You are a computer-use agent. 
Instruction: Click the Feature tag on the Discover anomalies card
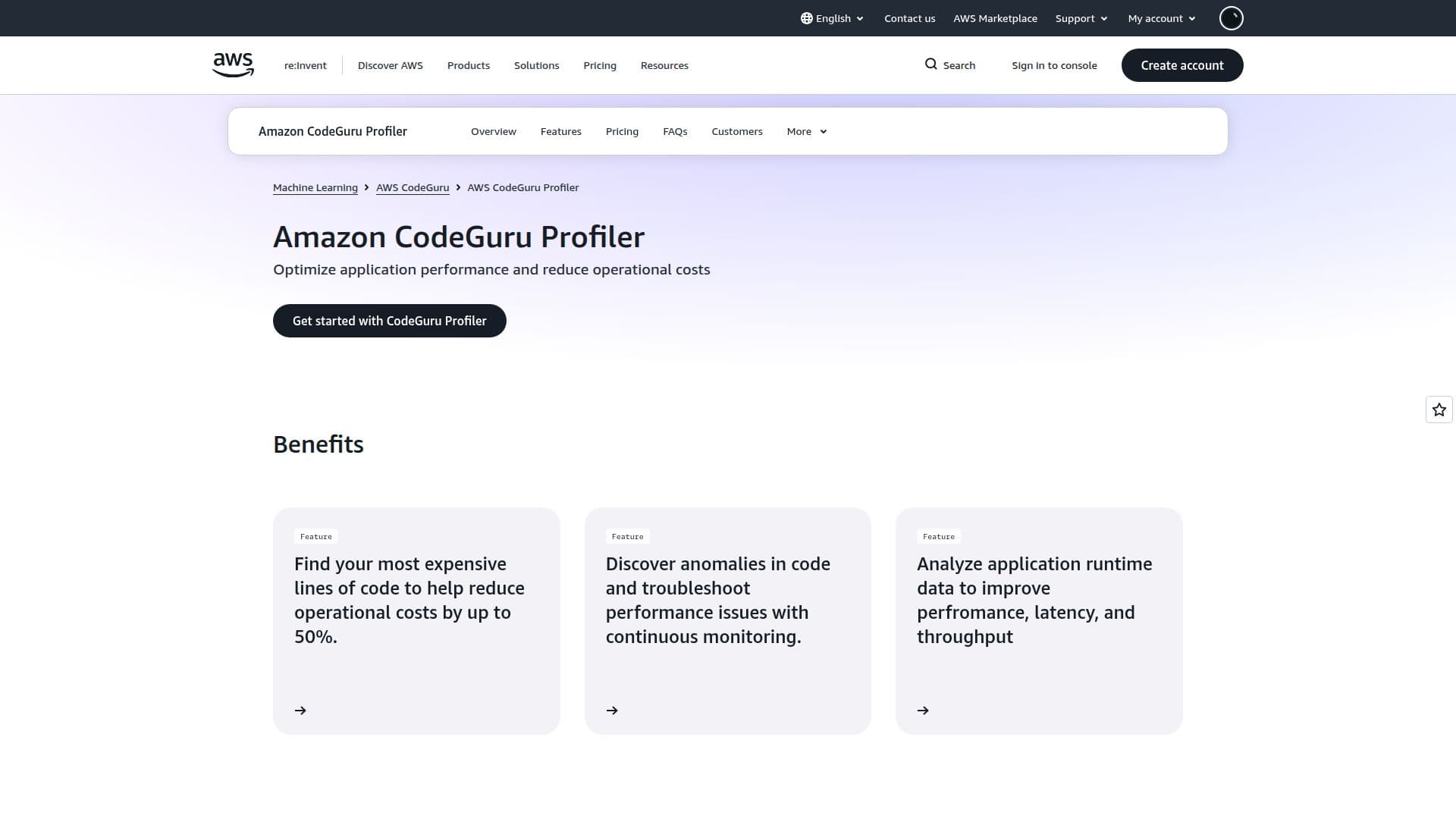627,536
